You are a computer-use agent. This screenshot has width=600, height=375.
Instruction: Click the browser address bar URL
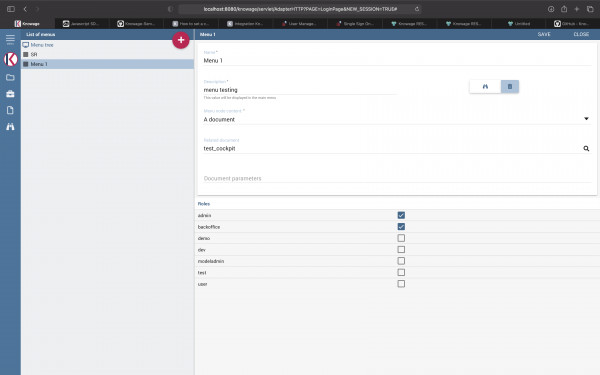[x=300, y=9]
